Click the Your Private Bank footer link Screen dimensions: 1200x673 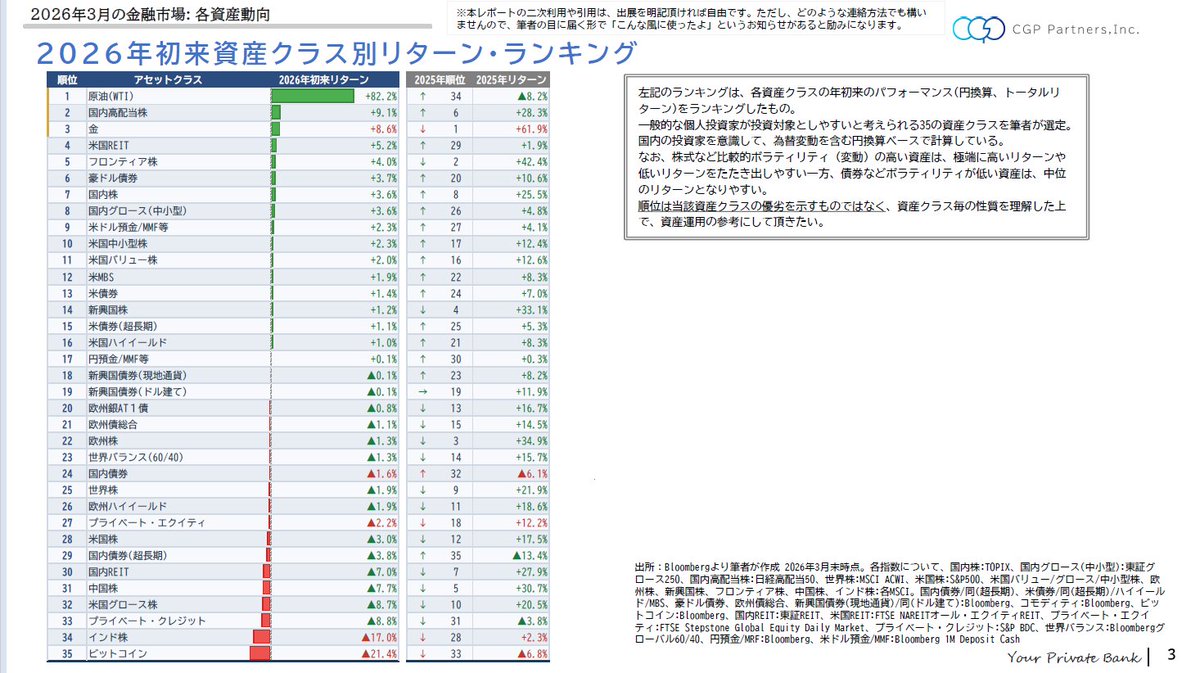pos(1075,657)
